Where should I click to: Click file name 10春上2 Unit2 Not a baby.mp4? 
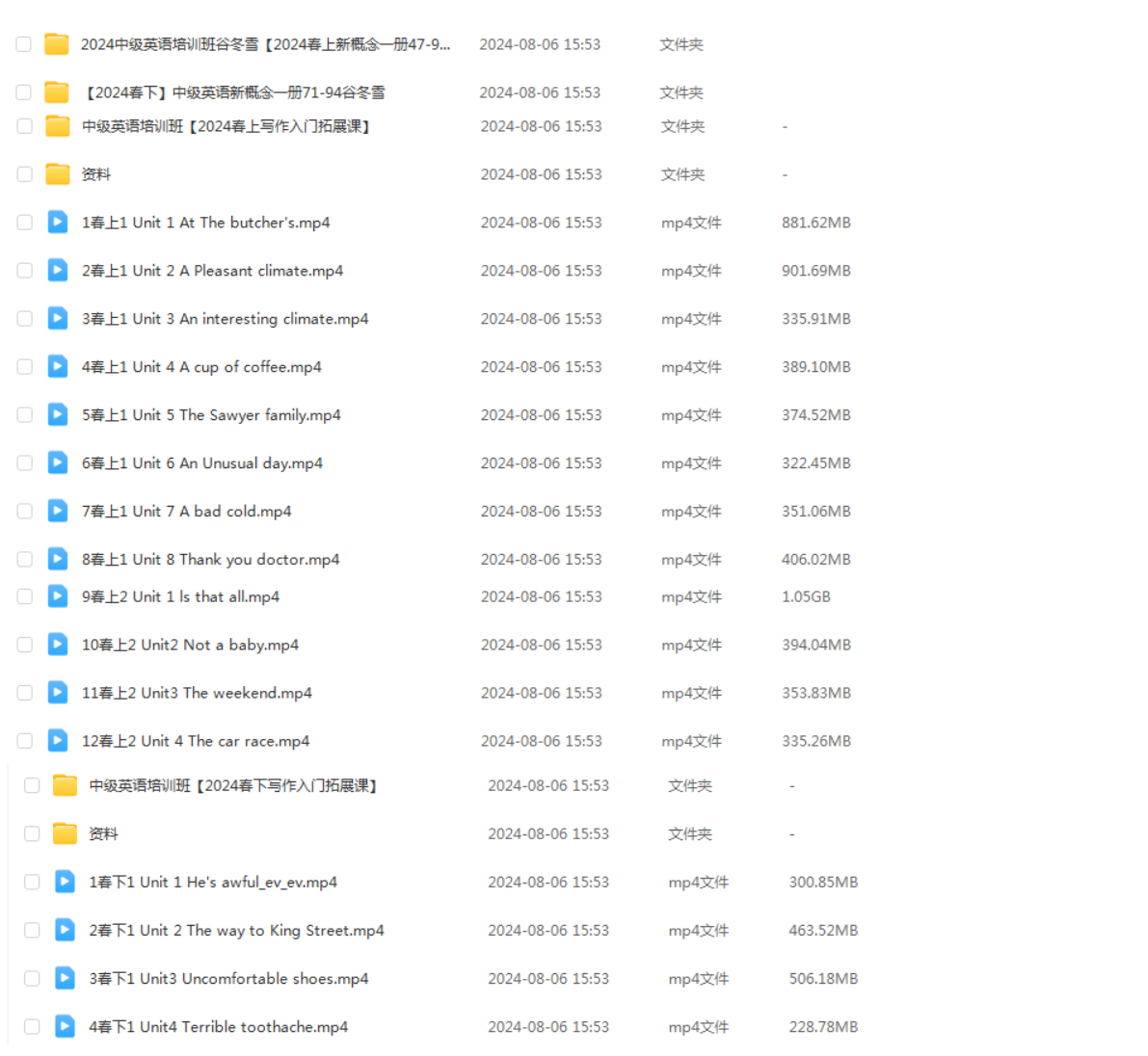point(190,645)
